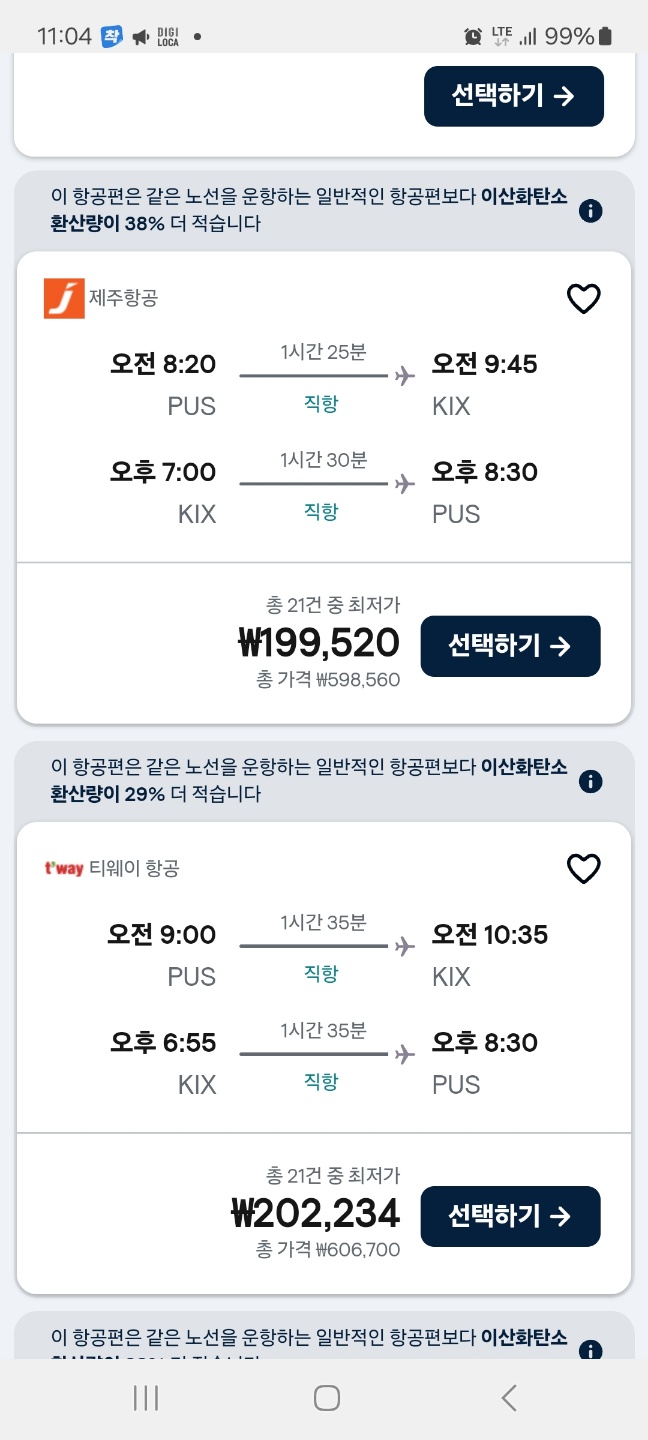Tap info icon on bottom partial banner
648x1440 pixels.
click(x=591, y=1350)
